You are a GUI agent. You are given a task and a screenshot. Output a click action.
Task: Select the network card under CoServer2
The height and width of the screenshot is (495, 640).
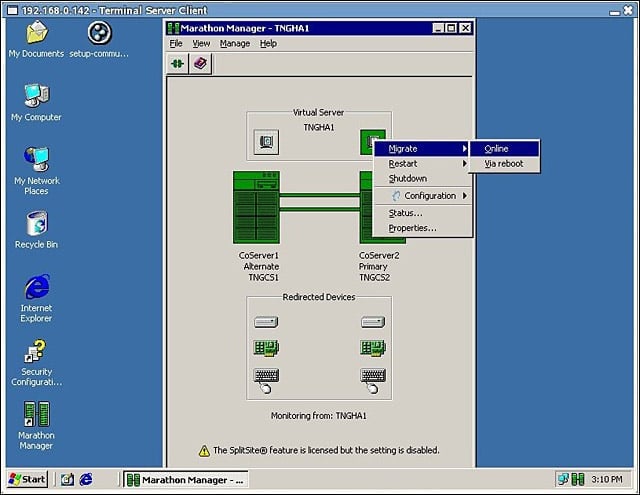pos(373,348)
